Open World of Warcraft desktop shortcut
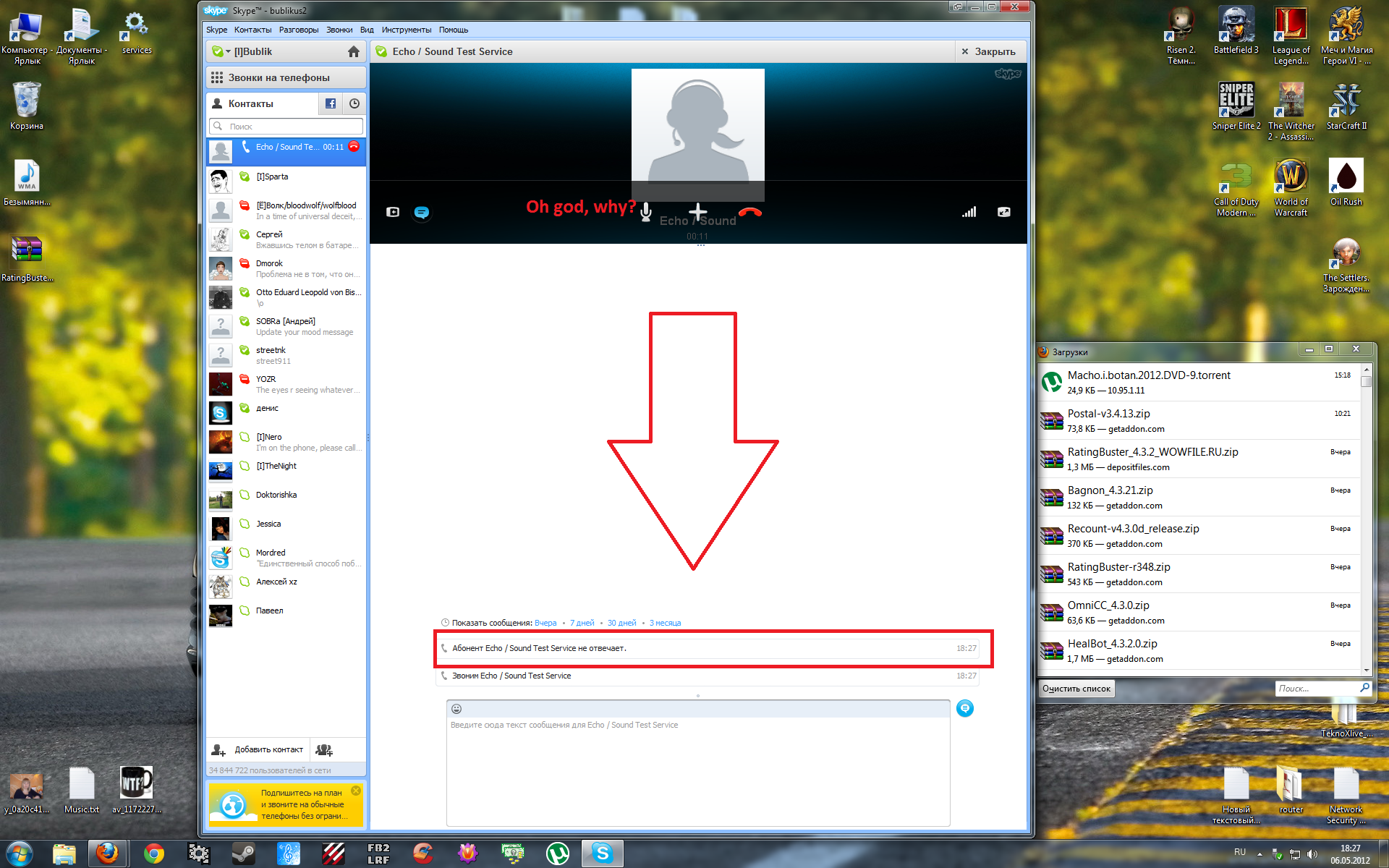The image size is (1389, 868). click(x=1291, y=187)
